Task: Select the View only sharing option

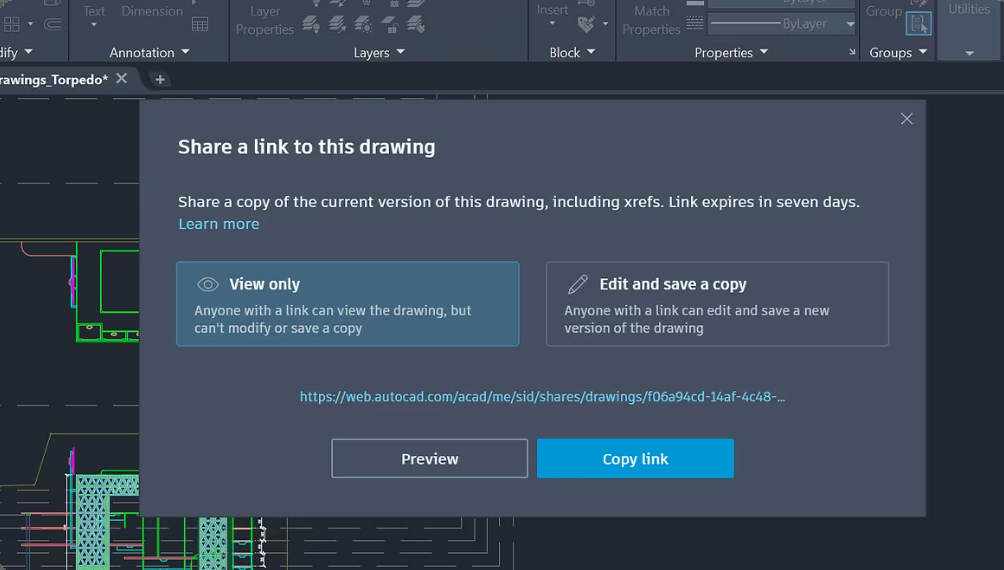Action: tap(348, 304)
